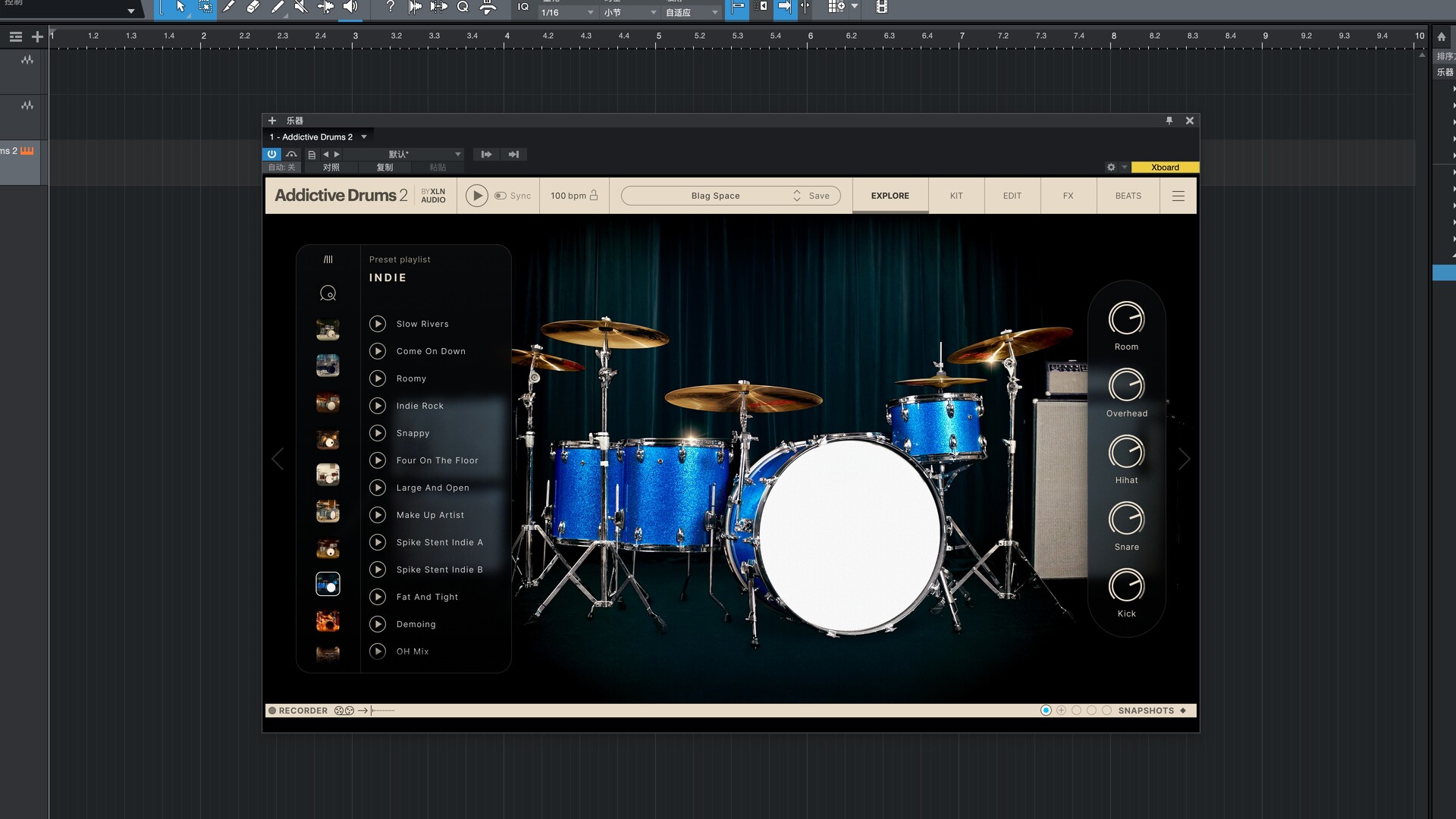
Task: Play the Addictive Drums transport button
Action: point(476,196)
